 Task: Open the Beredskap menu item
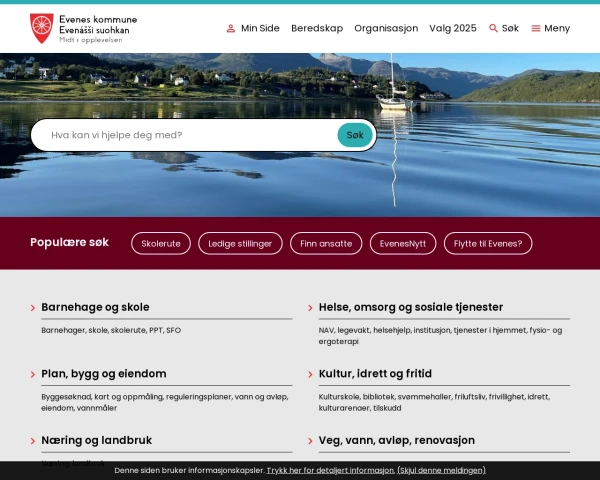(x=317, y=28)
